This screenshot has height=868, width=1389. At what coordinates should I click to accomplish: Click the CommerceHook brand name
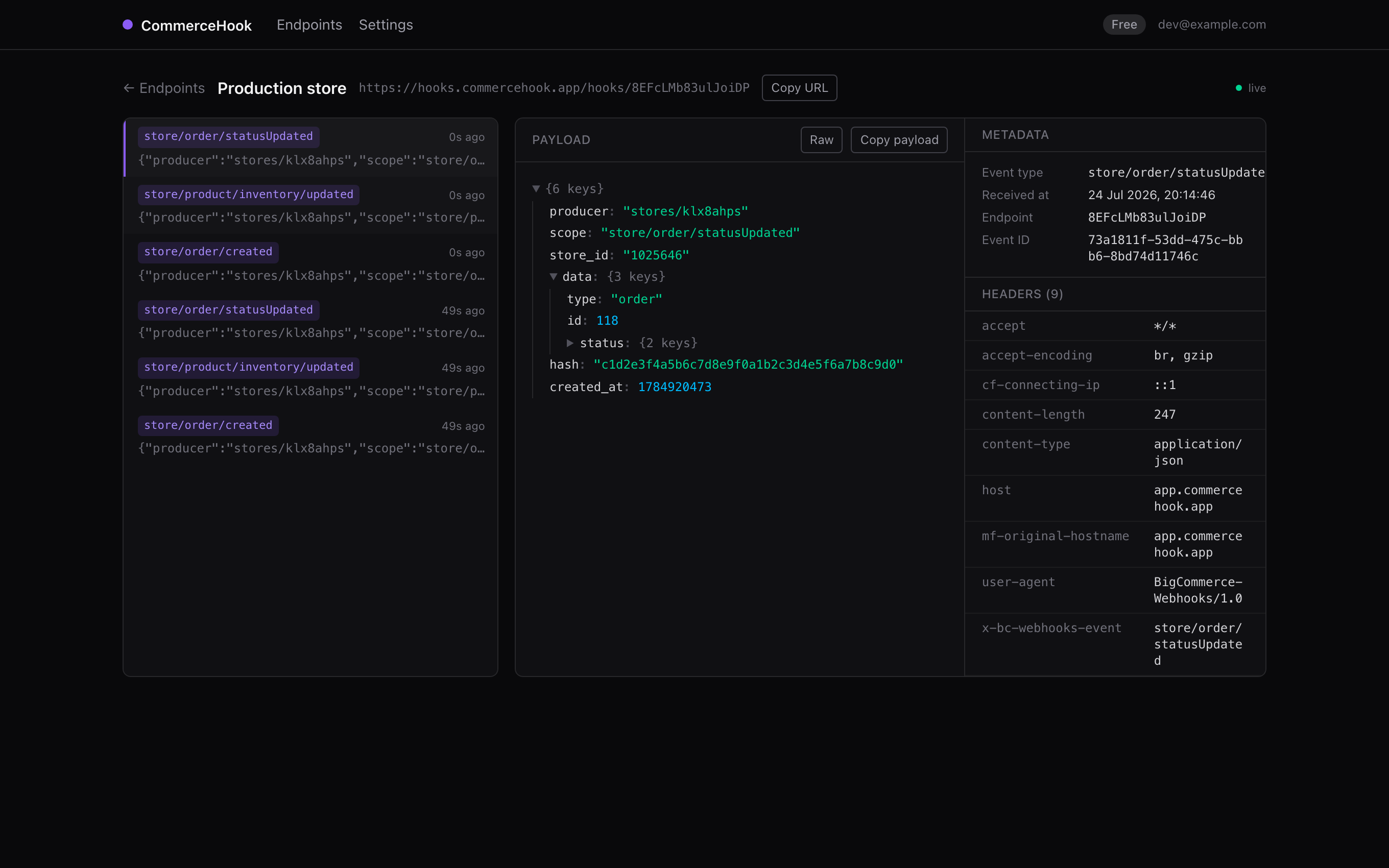(196, 25)
